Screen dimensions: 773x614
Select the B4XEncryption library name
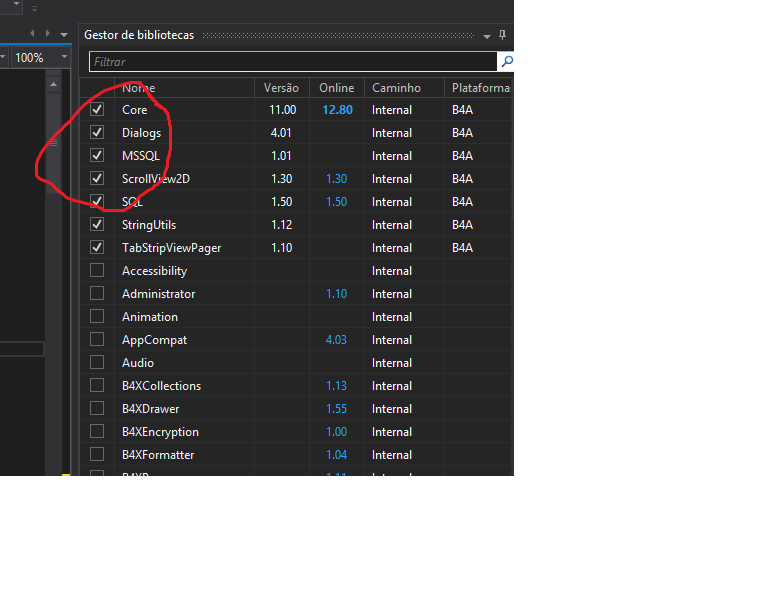pos(160,432)
